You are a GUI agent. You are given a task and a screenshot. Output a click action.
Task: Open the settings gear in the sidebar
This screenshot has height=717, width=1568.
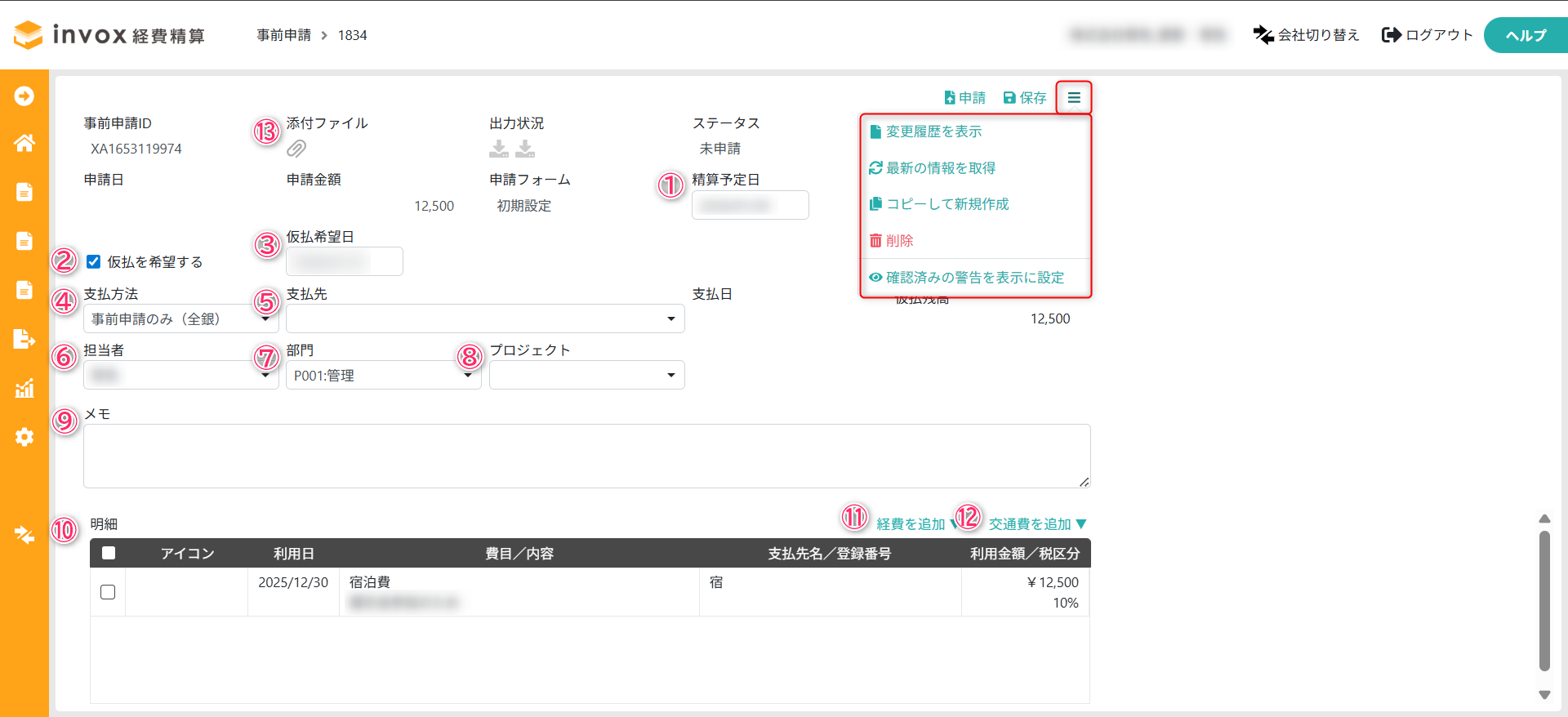point(24,437)
